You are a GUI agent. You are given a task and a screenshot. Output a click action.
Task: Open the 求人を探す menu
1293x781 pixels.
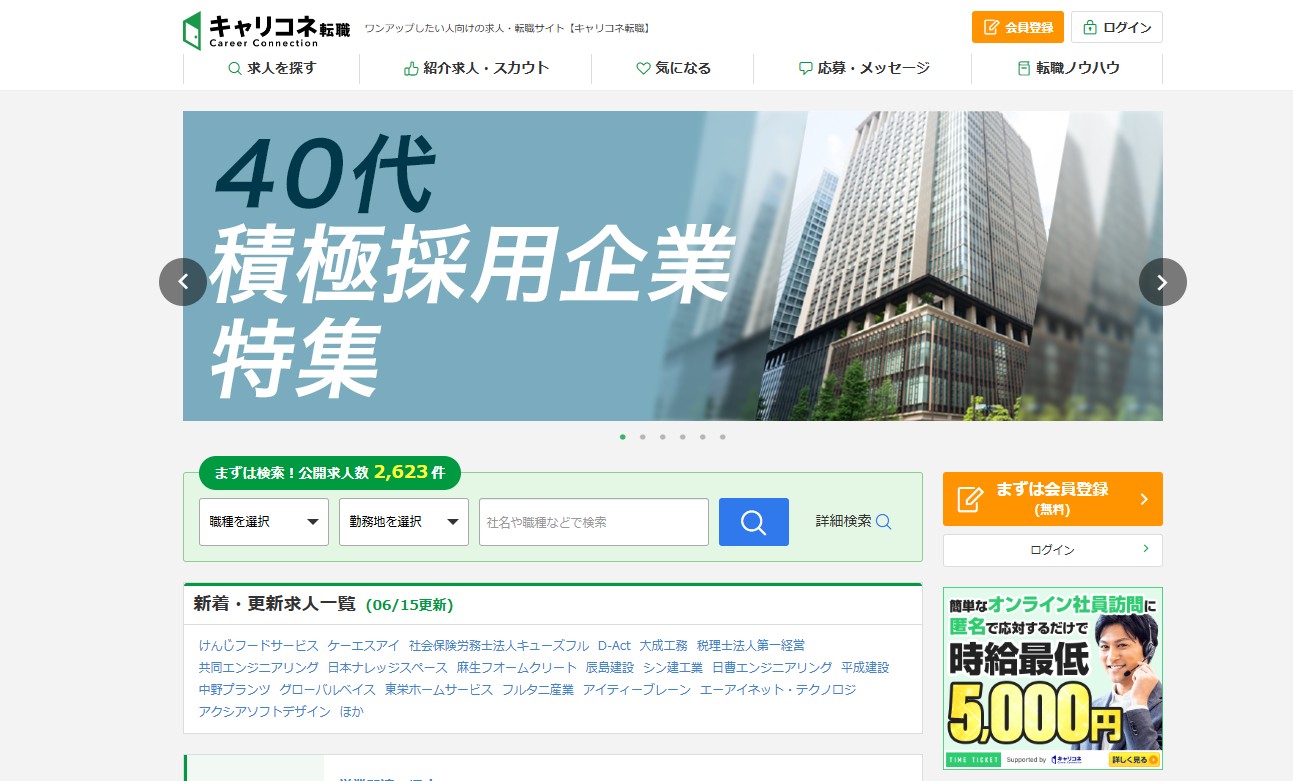(272, 68)
